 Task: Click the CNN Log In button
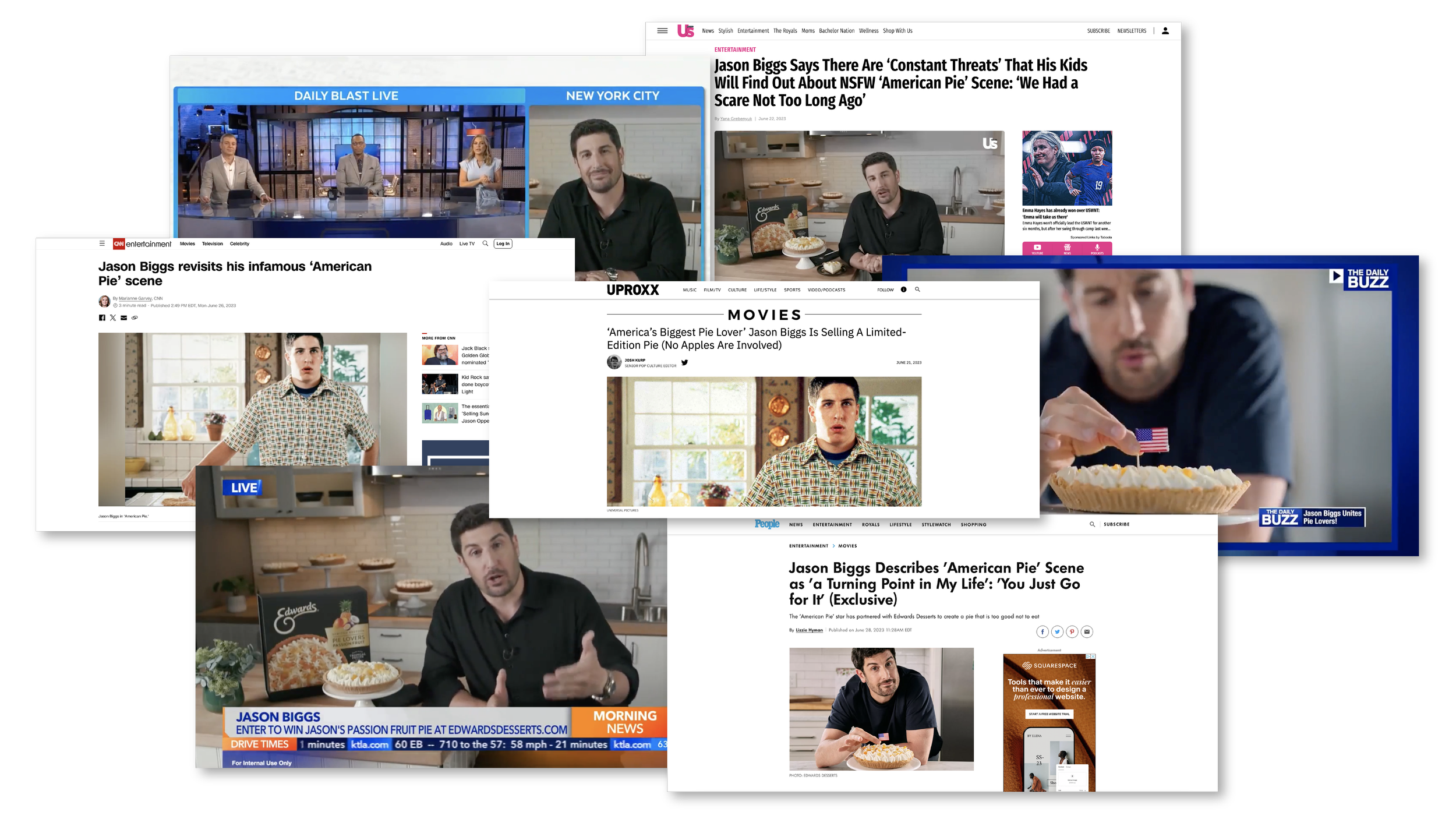(x=503, y=243)
